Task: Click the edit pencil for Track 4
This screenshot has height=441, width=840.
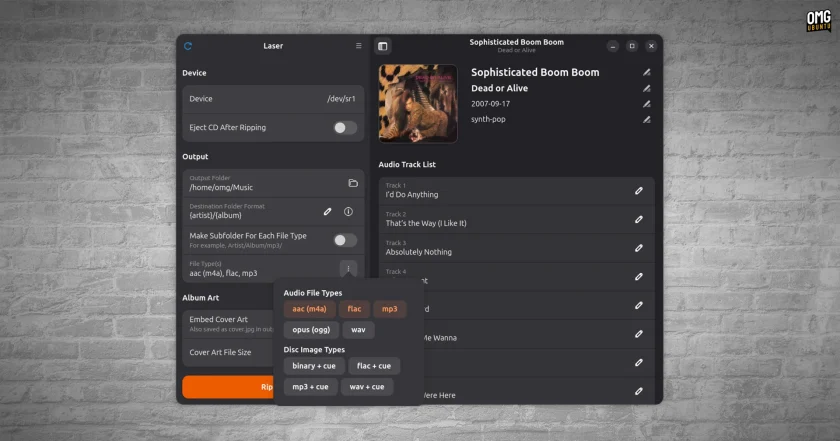Action: click(x=639, y=276)
